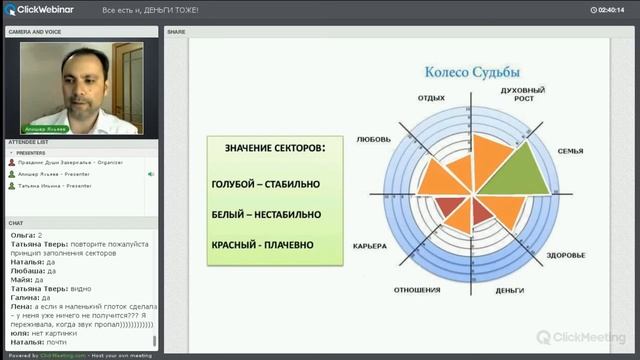640x360 pixels.
Task: Click the Share panel header
Action: click(x=399, y=32)
